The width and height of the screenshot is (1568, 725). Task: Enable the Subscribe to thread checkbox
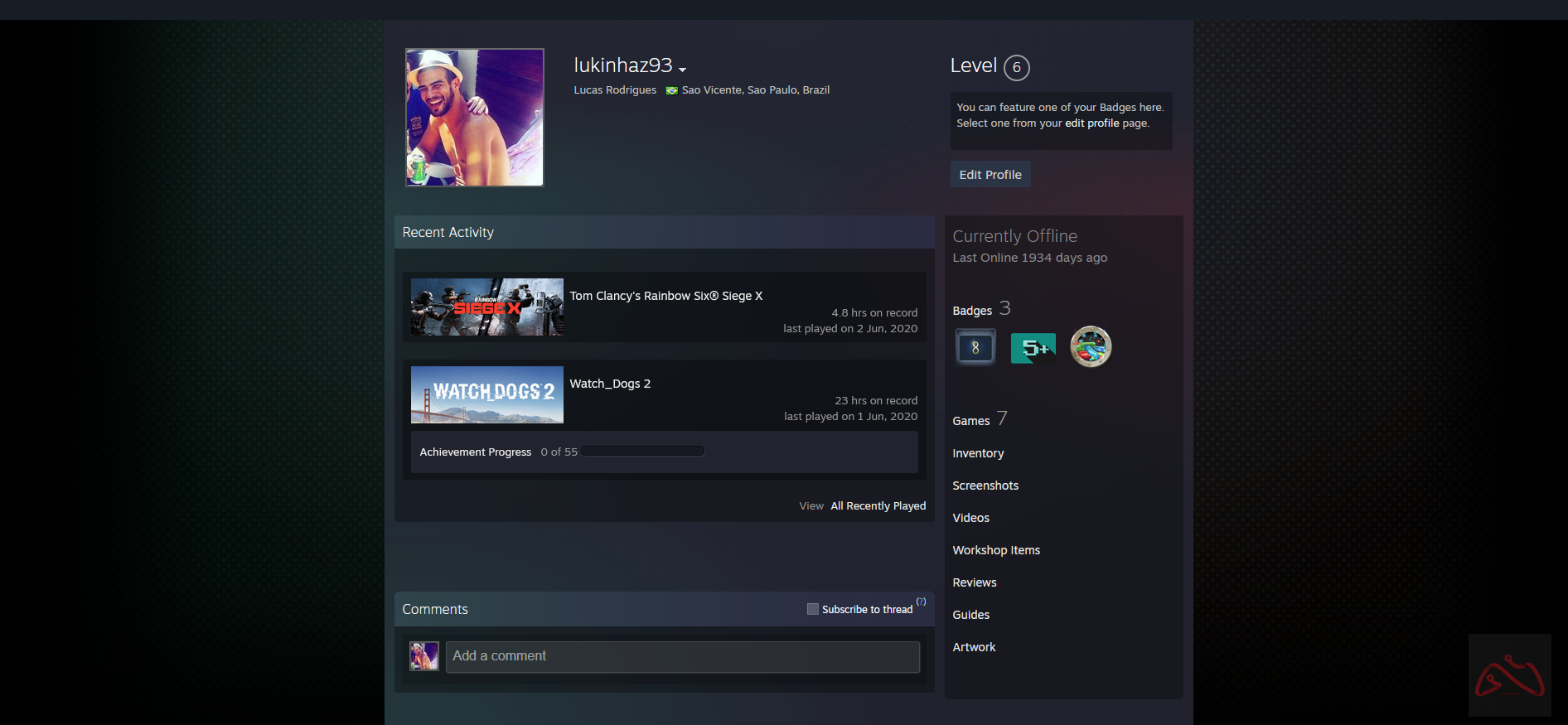click(x=812, y=609)
